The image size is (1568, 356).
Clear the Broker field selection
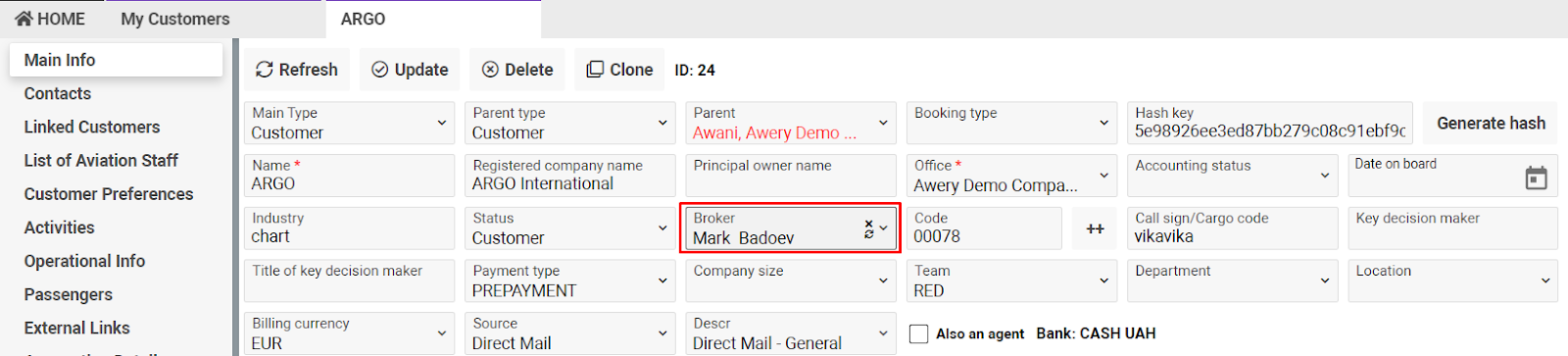(x=868, y=224)
